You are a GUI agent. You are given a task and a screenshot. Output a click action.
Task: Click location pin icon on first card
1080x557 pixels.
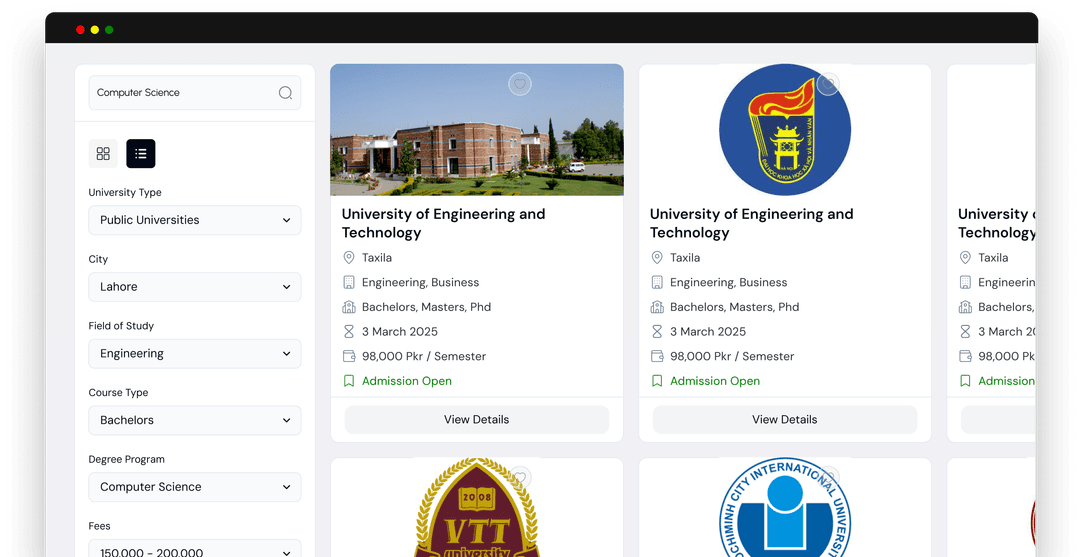tap(349, 258)
